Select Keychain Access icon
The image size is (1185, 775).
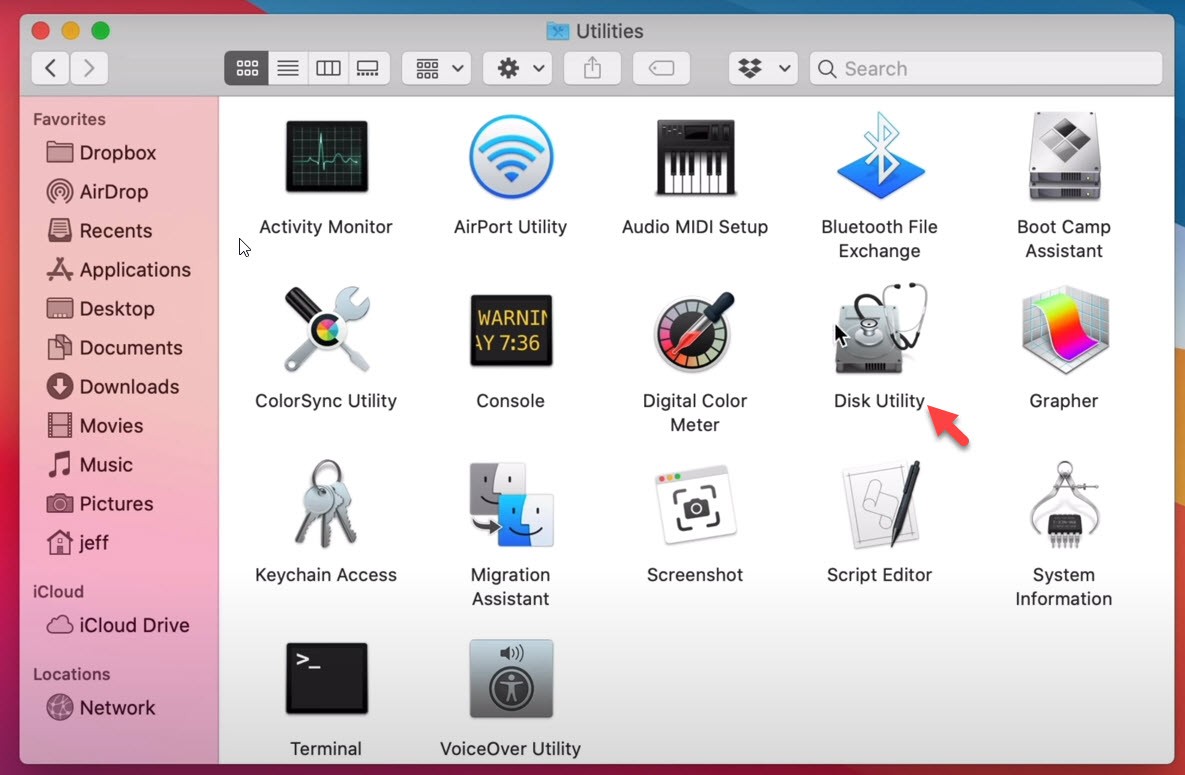[326, 504]
